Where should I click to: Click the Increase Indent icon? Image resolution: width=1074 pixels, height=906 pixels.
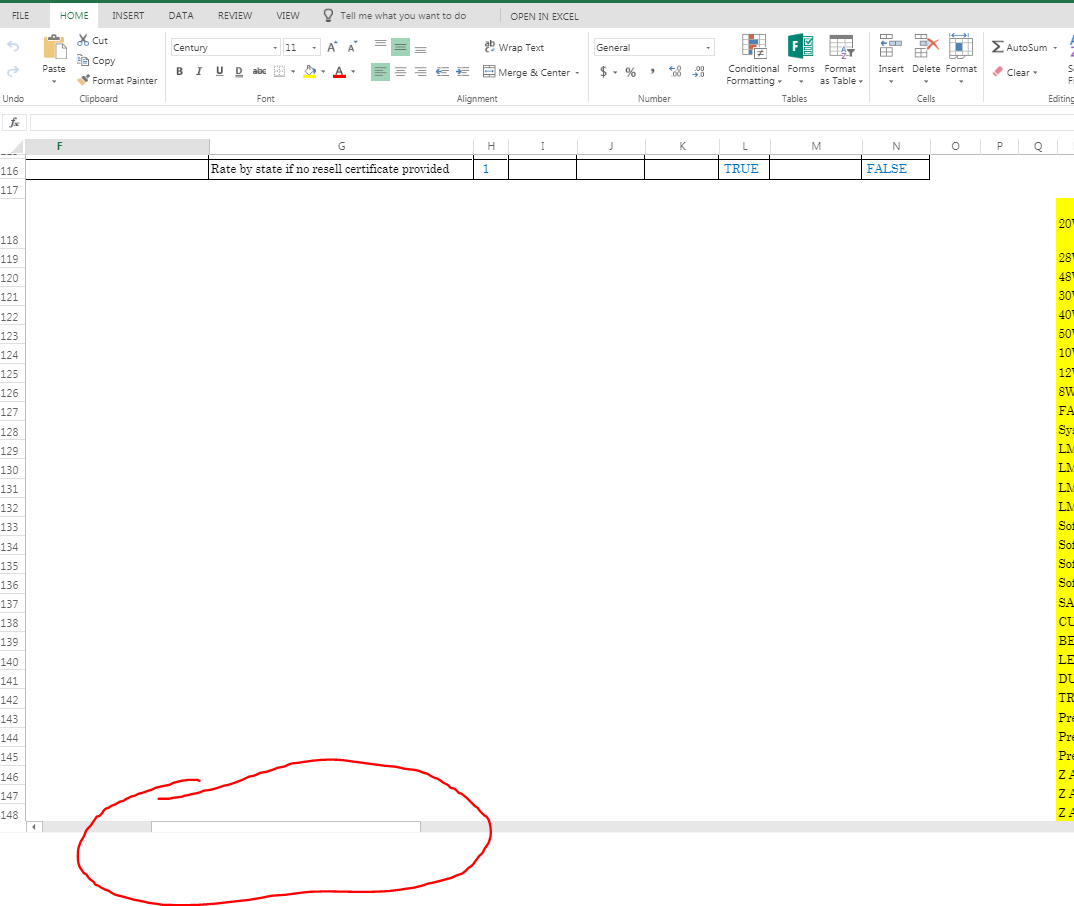tap(463, 71)
